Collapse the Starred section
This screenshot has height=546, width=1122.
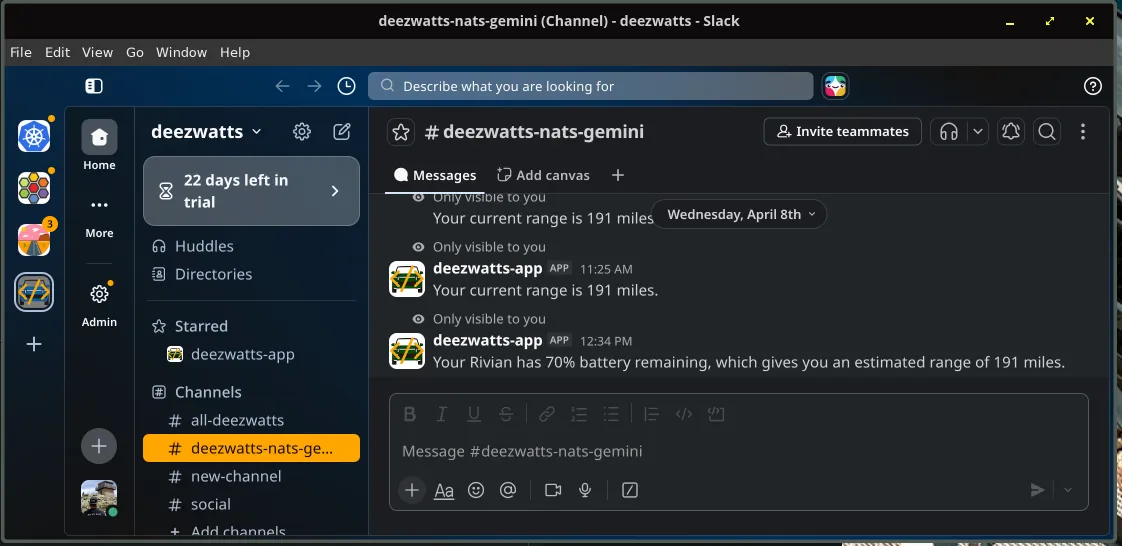point(201,326)
